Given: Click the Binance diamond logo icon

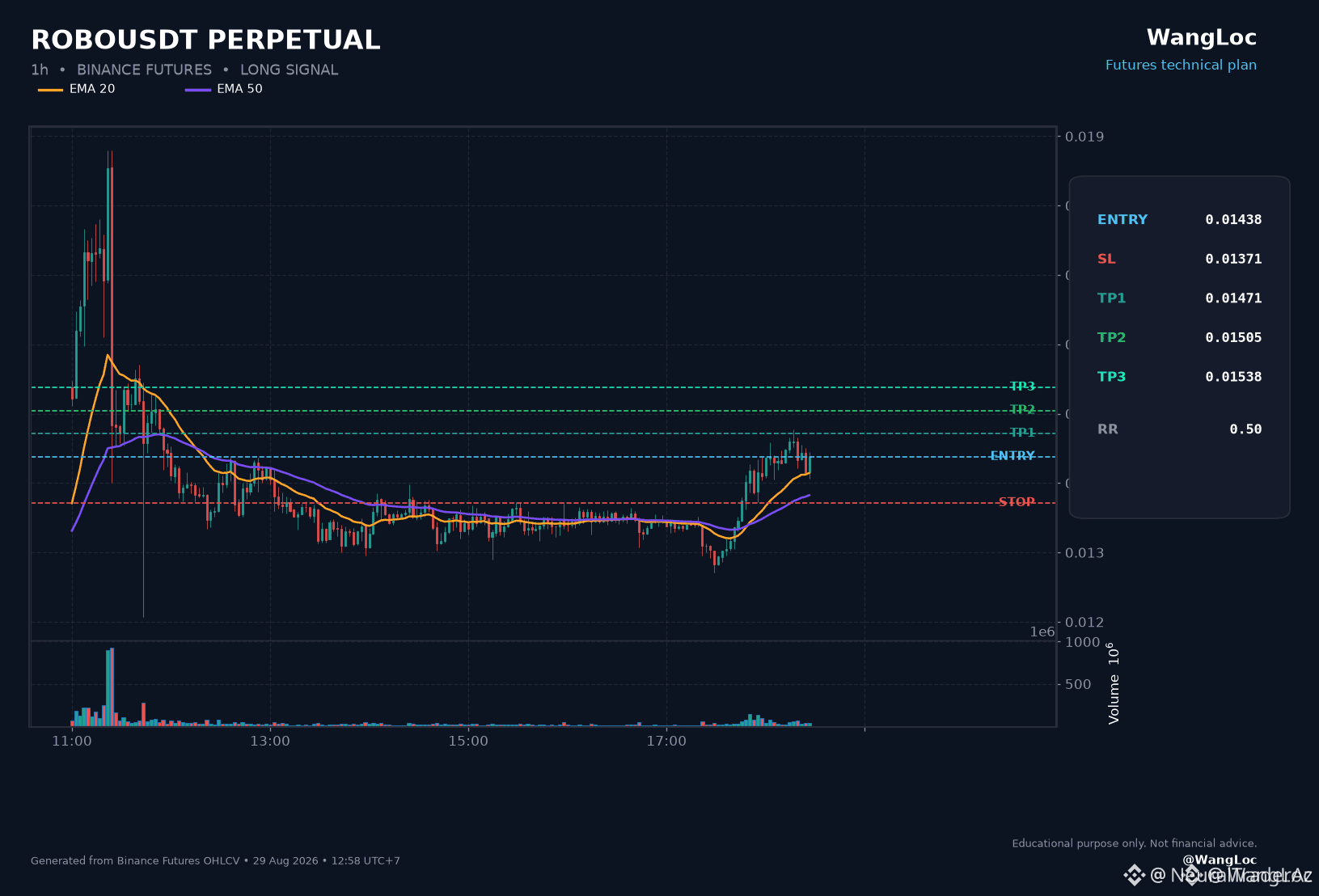Looking at the screenshot, I should 1134,875.
